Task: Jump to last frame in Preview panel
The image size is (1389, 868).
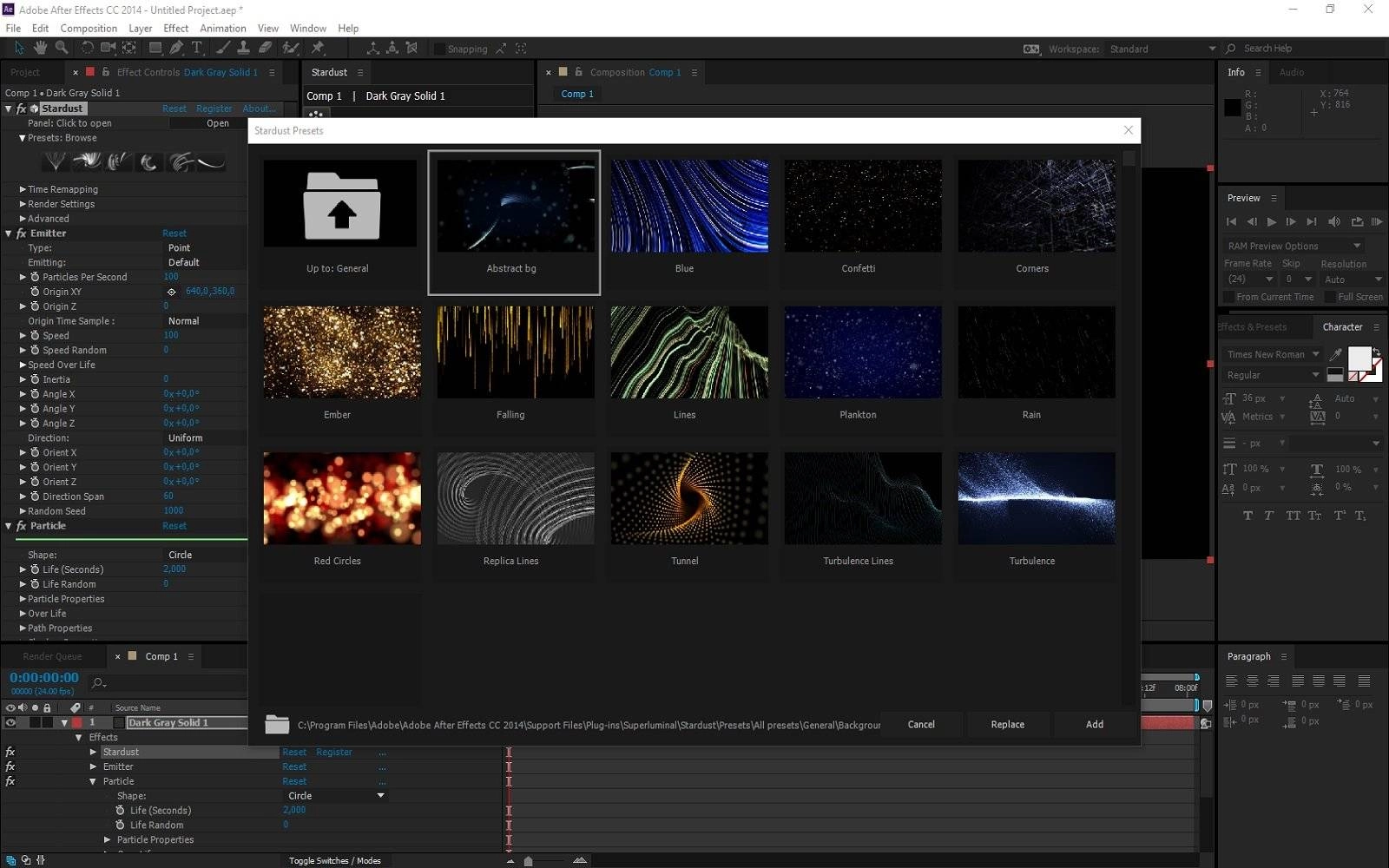Action: (x=1312, y=222)
